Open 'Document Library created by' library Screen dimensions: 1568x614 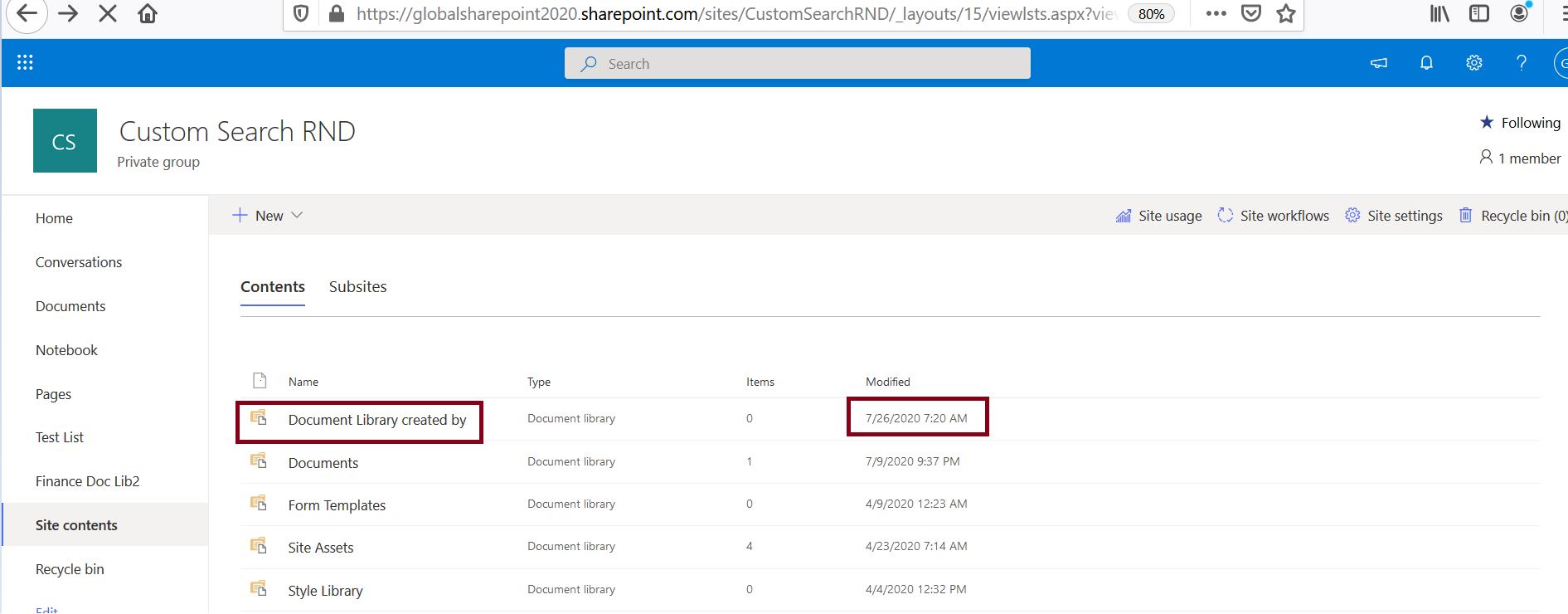point(377,420)
